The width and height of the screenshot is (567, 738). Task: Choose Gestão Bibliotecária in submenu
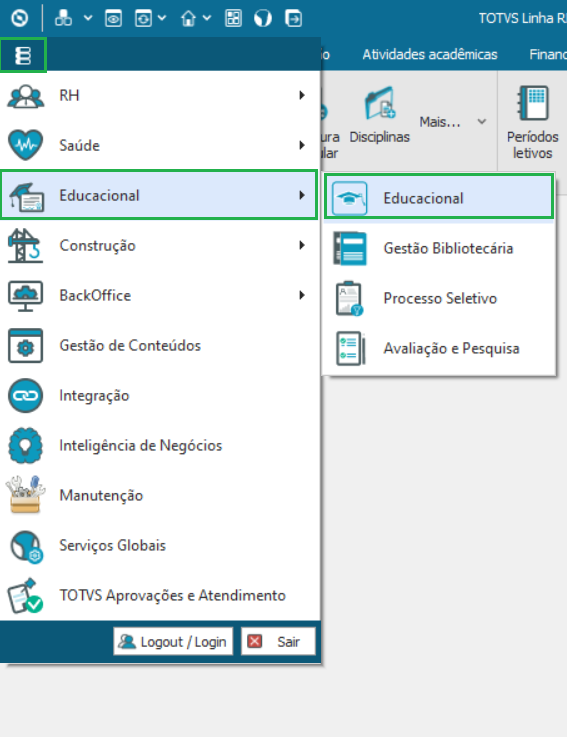(x=439, y=248)
